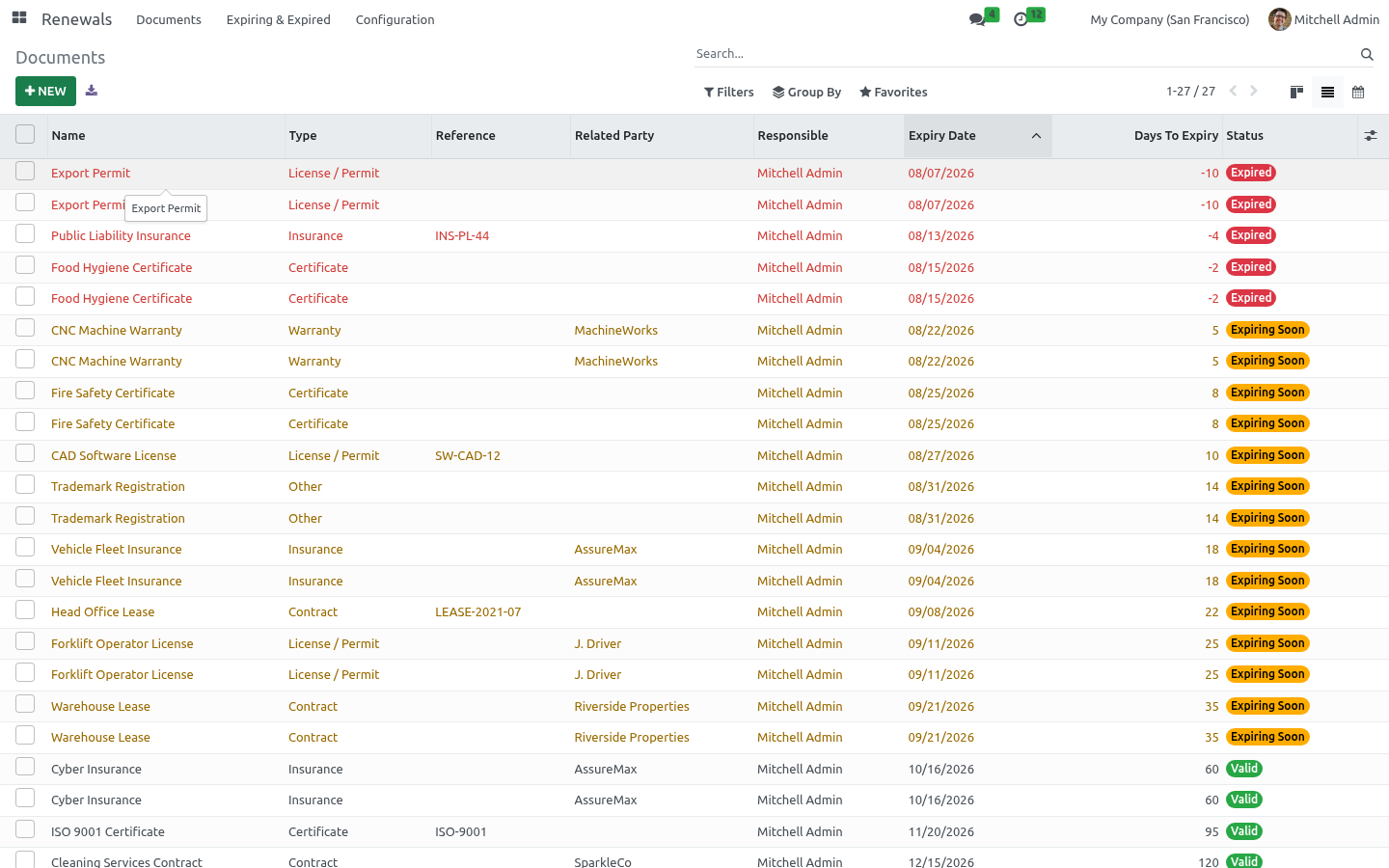Open My Company (San Francisco) switcher
Screen dimensions: 1389x868
click(1169, 19)
